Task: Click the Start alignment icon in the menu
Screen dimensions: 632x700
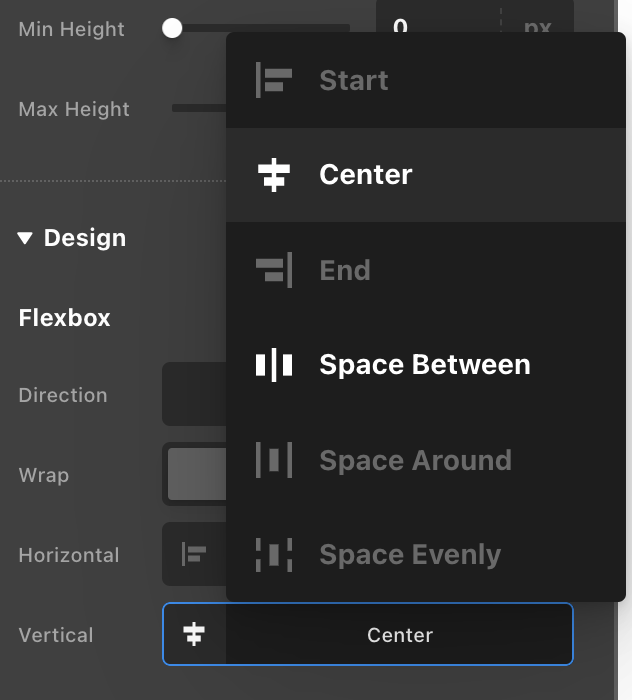Action: point(273,80)
